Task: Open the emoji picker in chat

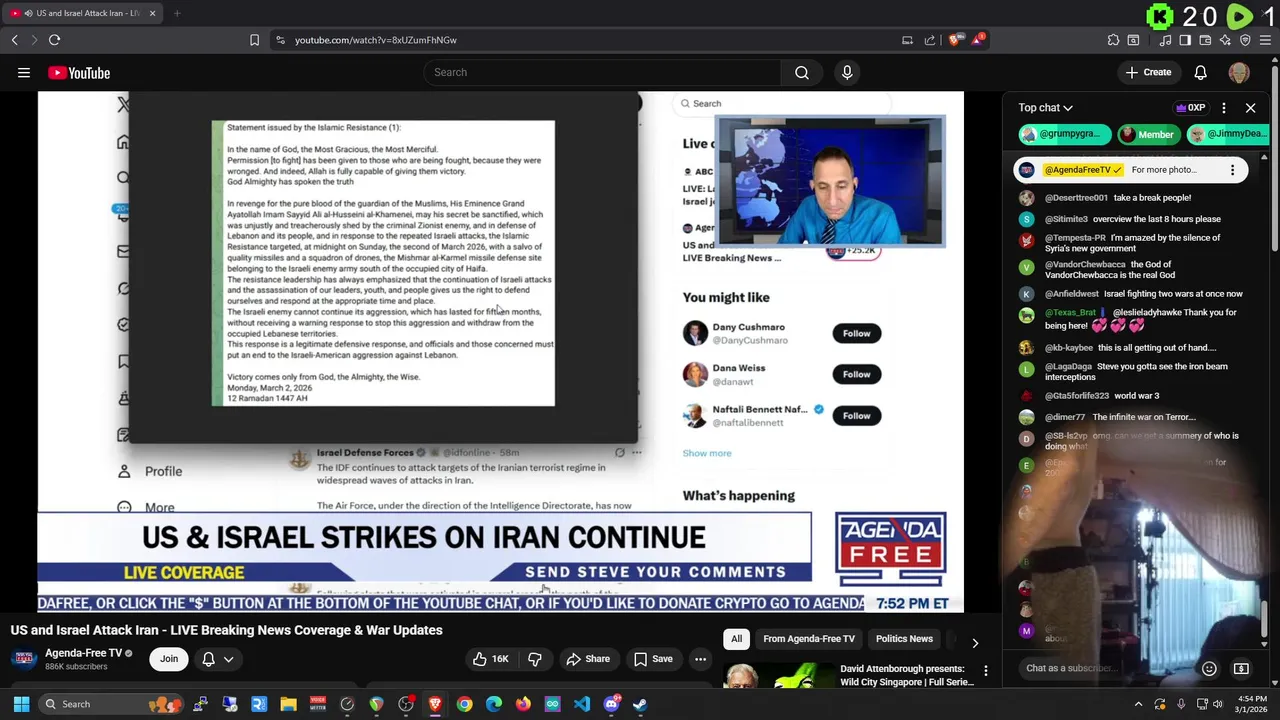Action: (1209, 668)
